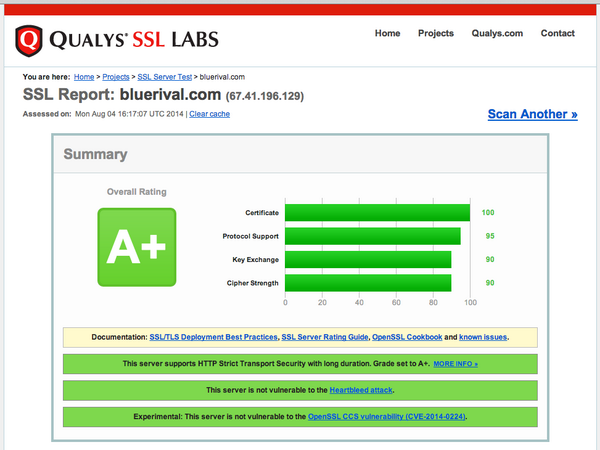Click the IP address 67.41.196.129
The image size is (600, 450).
(x=265, y=96)
